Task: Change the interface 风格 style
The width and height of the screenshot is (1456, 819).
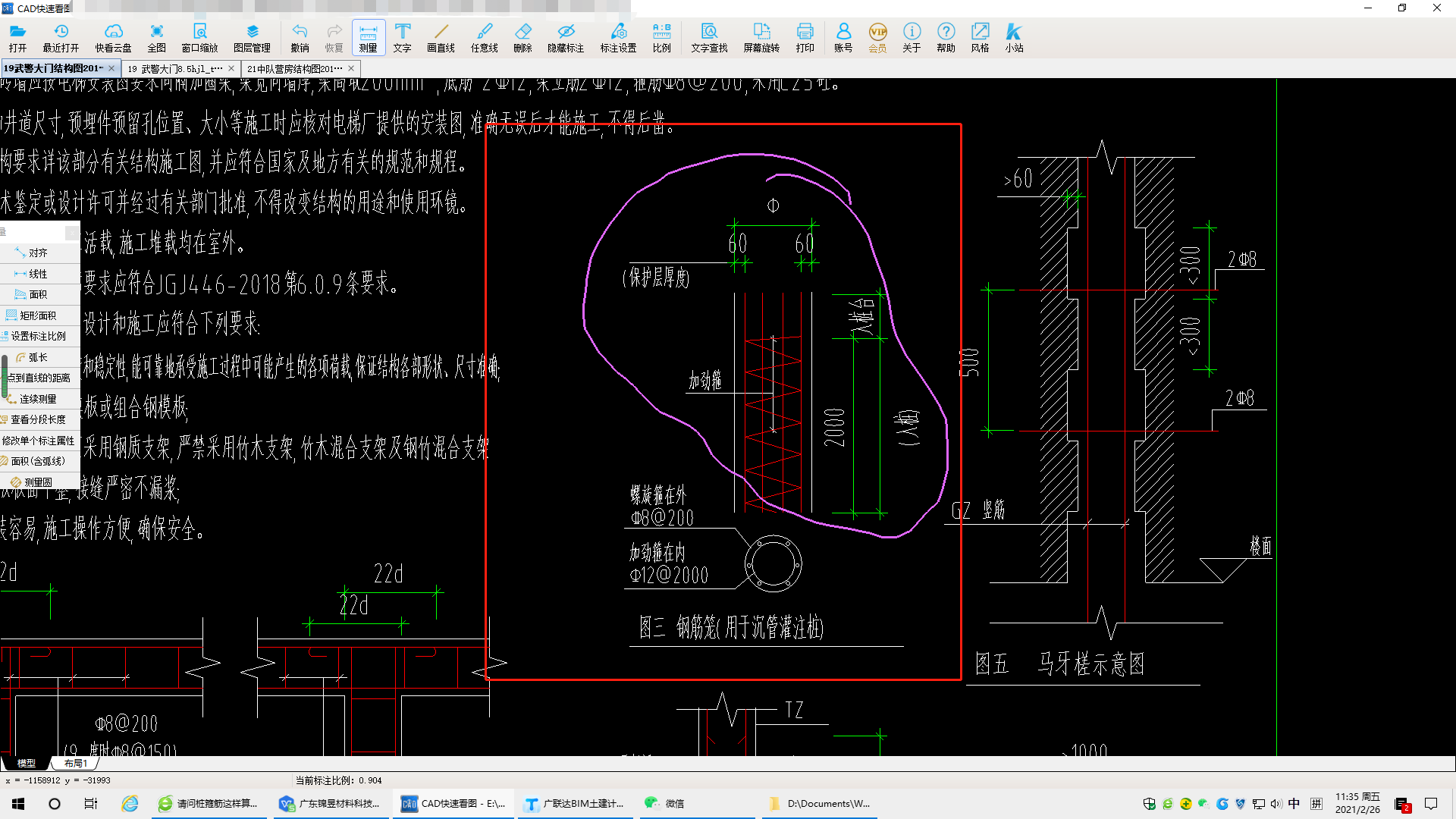Action: [x=980, y=37]
